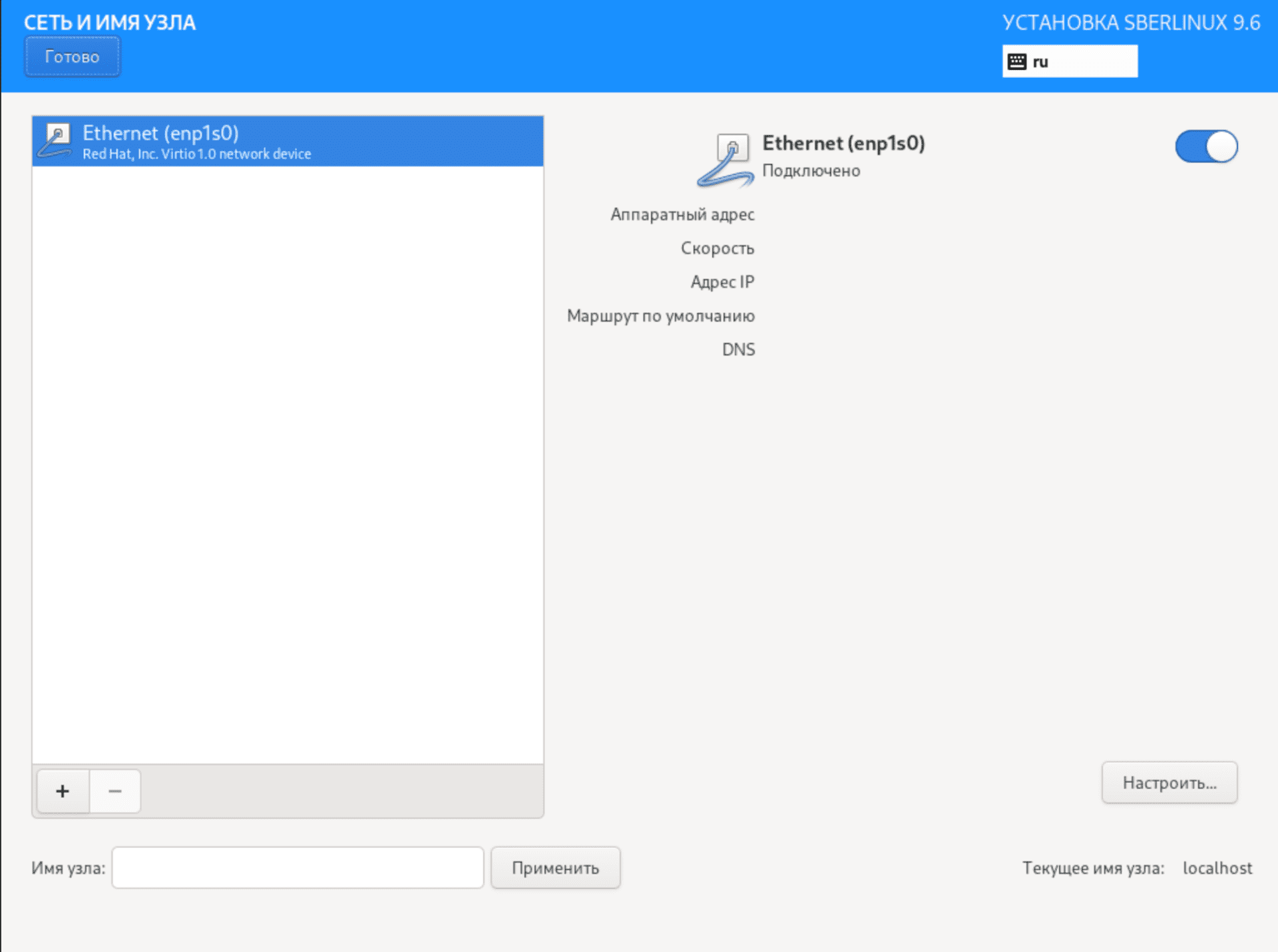The height and width of the screenshot is (952, 1278).
Task: Toggle the Ethernet (enp1s0) connection switch
Action: pos(1206,146)
